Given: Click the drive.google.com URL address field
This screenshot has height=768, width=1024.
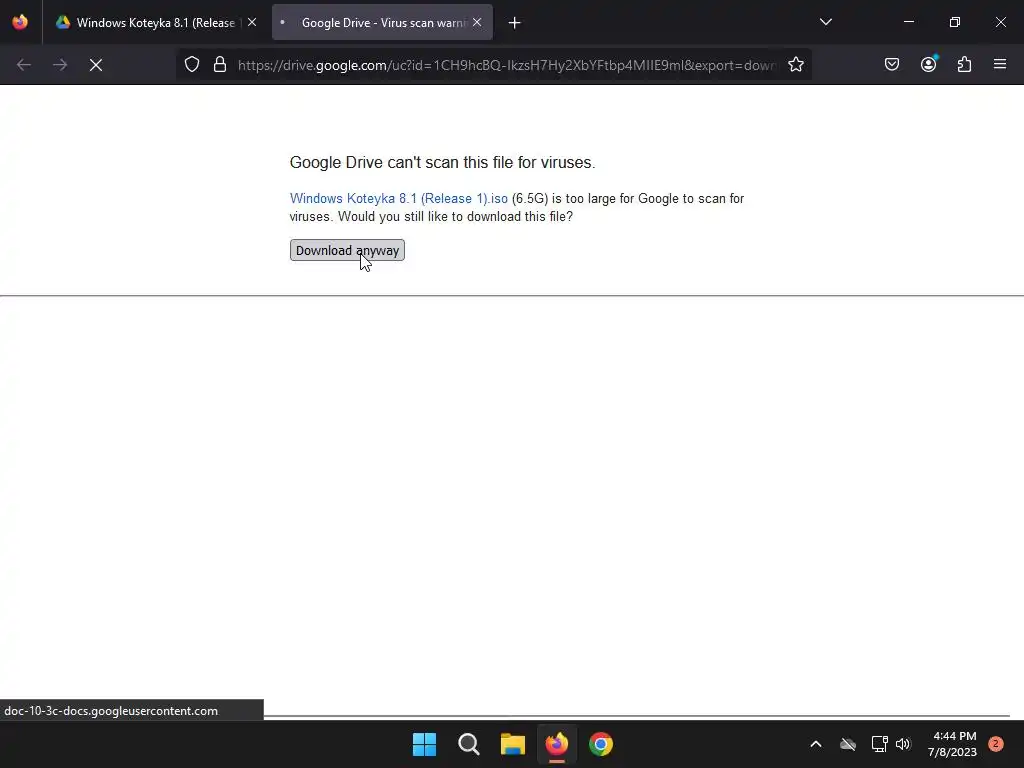Looking at the screenshot, I should tap(507, 65).
